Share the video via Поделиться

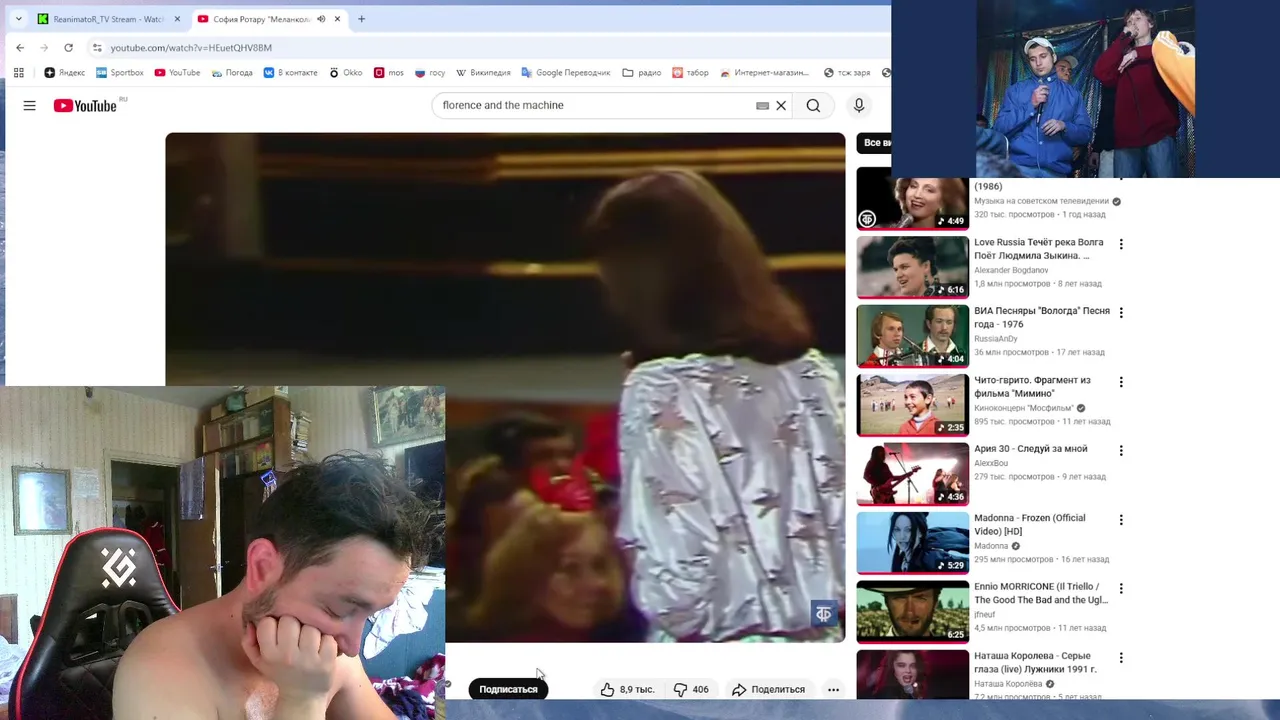[768, 689]
